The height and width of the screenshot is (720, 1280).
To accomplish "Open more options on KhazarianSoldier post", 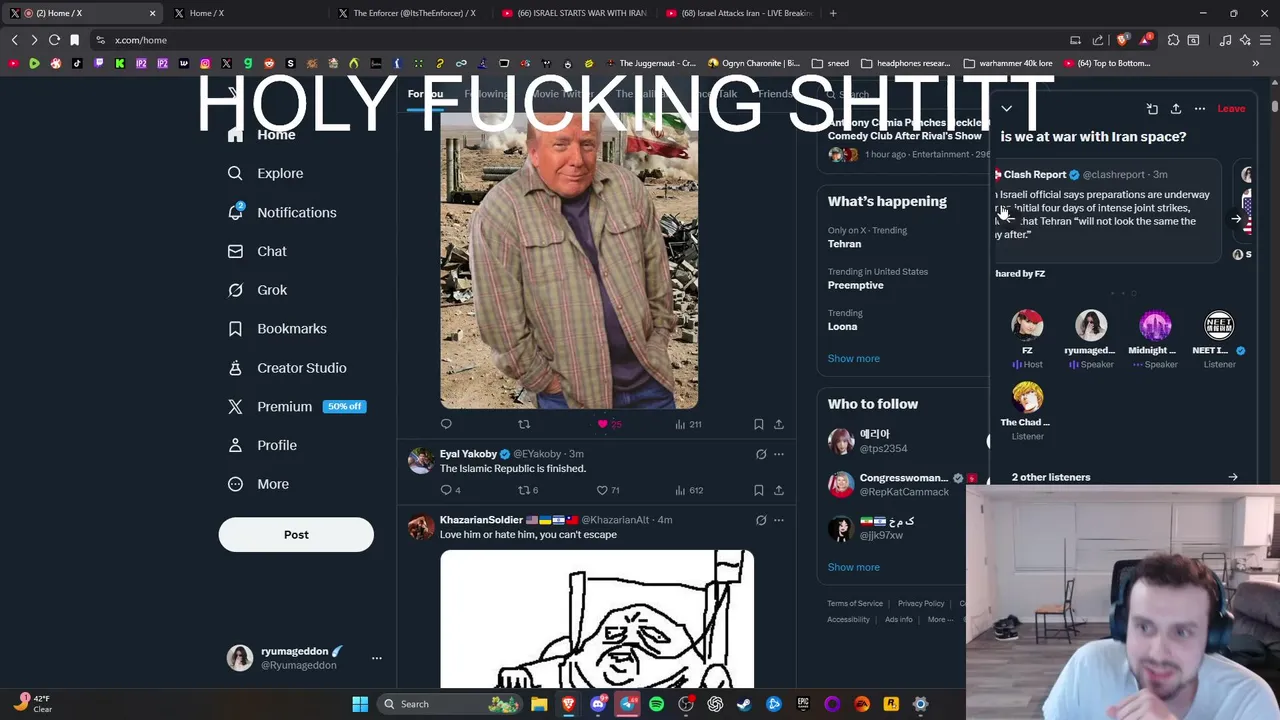I will click(x=778, y=520).
